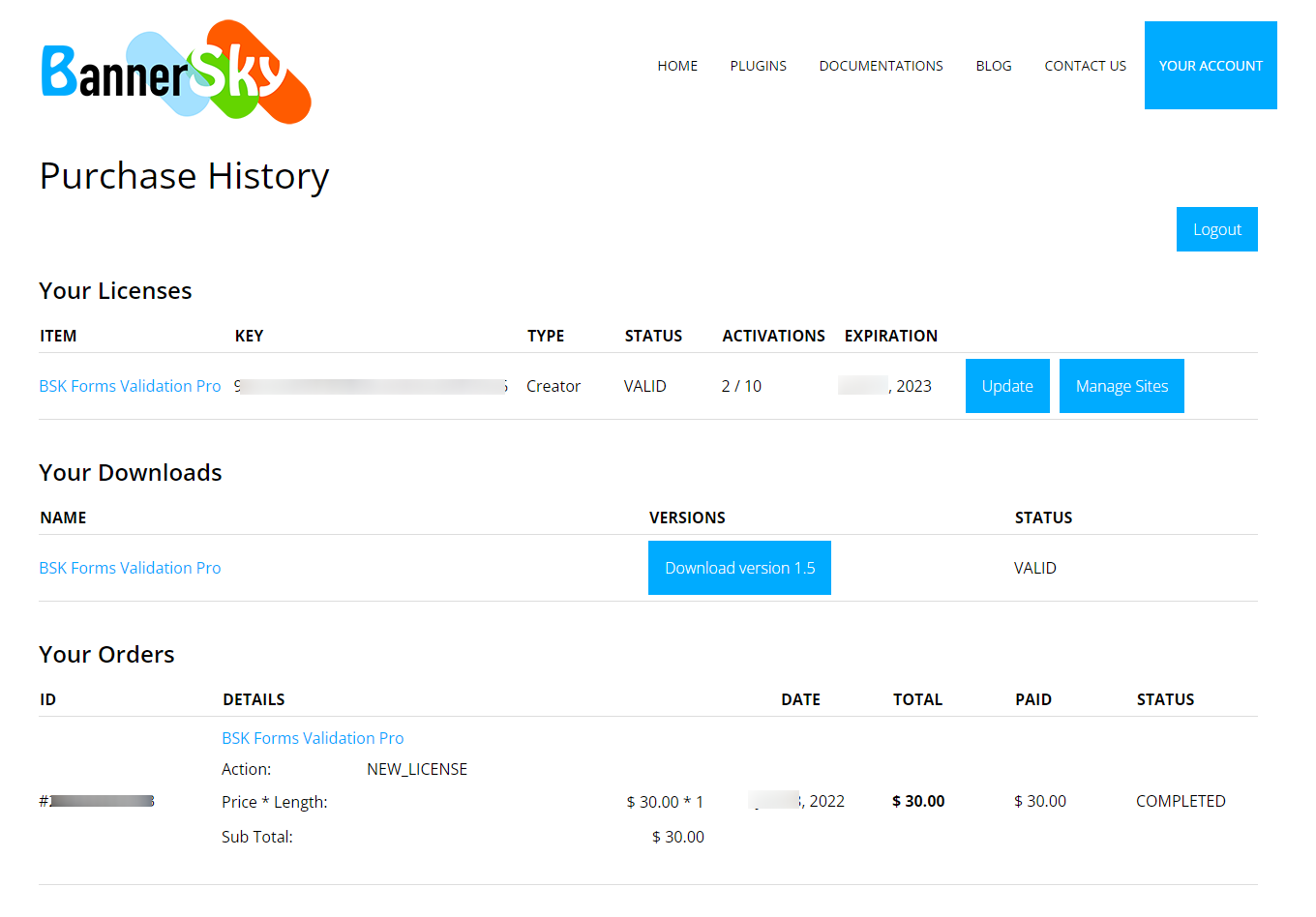Click the Purchase History heading
The width and height of the screenshot is (1316, 917).
[x=184, y=176]
